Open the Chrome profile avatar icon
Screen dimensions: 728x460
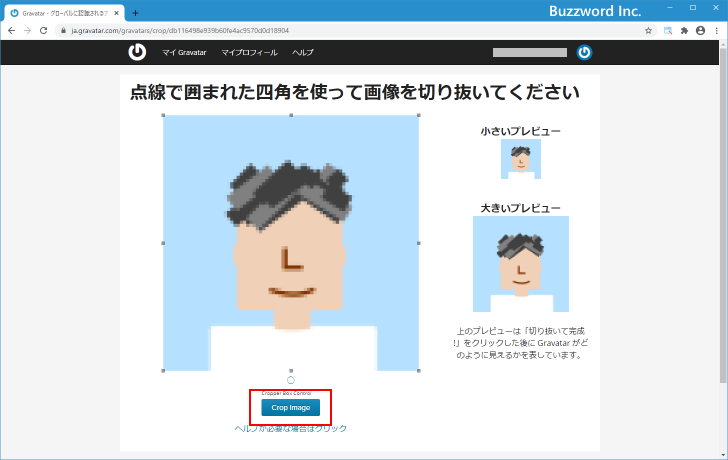click(700, 31)
